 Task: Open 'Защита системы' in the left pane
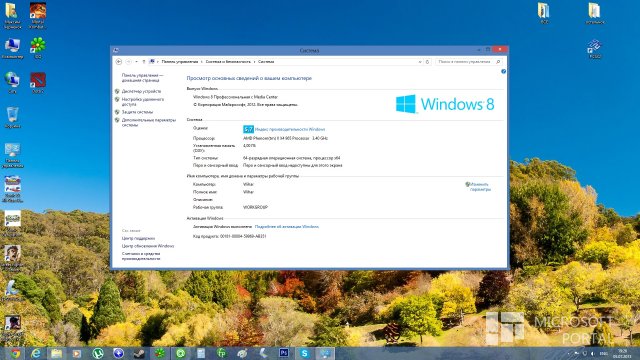(x=137, y=112)
